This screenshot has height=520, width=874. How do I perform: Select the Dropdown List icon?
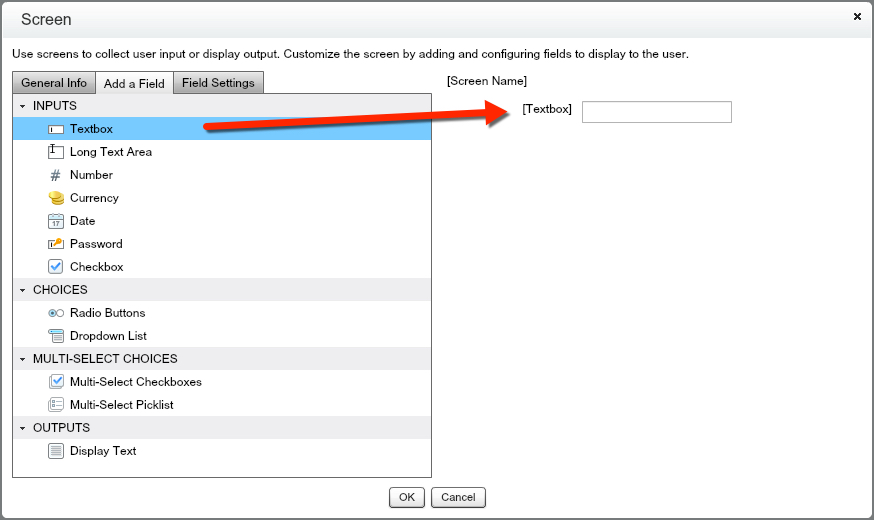coord(56,336)
